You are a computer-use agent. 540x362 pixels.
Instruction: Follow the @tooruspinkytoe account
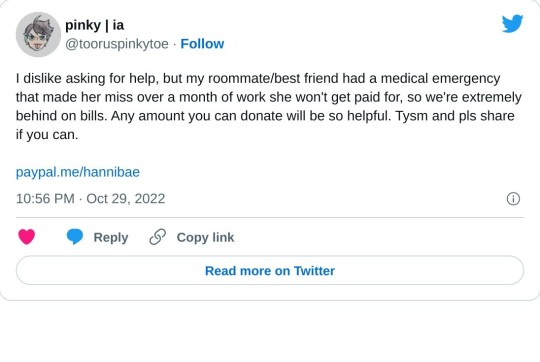click(x=202, y=44)
